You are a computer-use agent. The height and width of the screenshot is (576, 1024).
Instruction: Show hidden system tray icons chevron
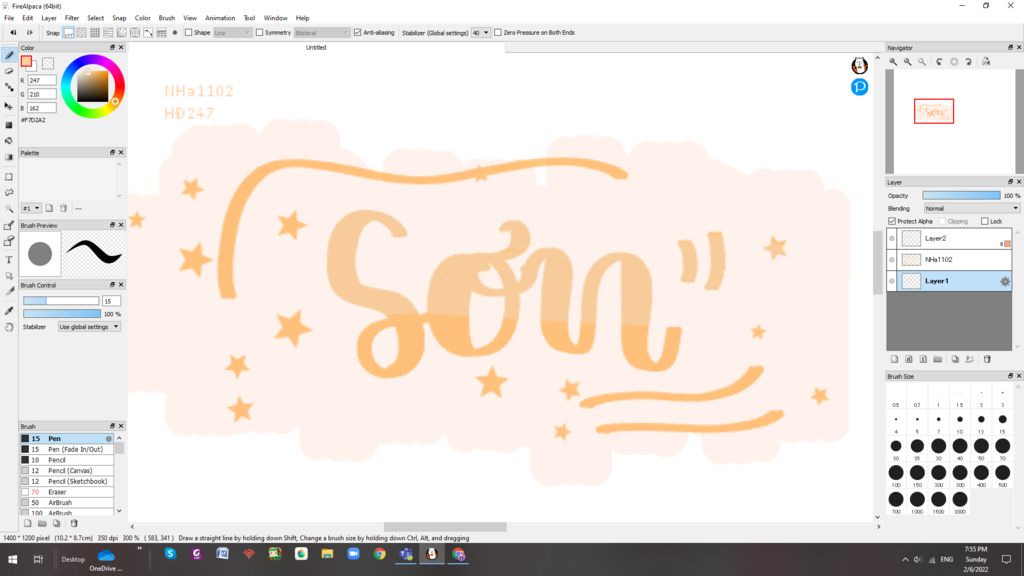905,560
